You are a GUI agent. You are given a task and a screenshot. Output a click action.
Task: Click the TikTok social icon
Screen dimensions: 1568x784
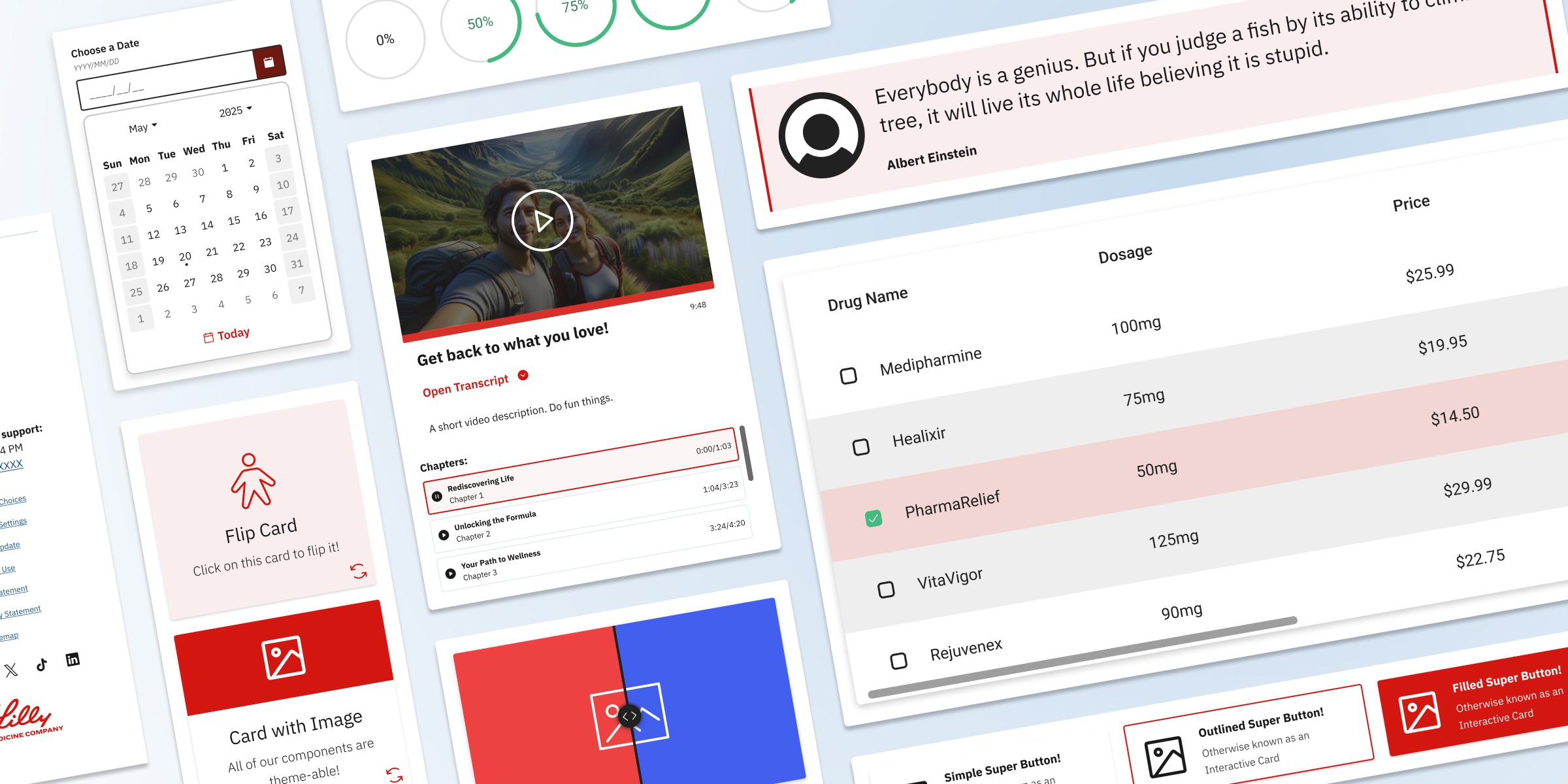(x=42, y=664)
